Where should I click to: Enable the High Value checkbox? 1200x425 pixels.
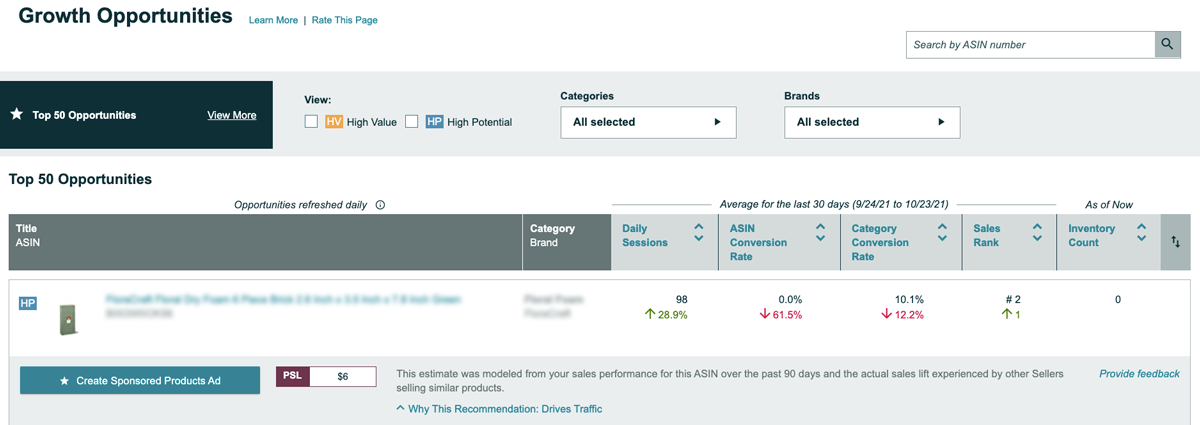[311, 122]
